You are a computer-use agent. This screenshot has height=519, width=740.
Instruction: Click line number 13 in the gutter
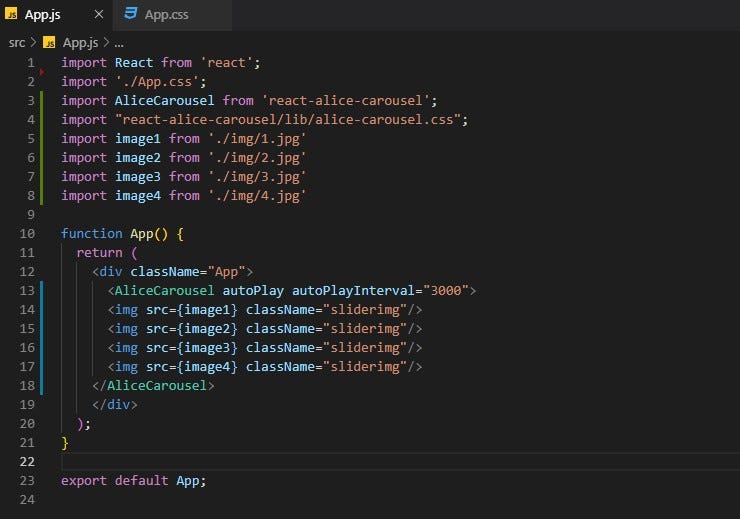(x=27, y=291)
